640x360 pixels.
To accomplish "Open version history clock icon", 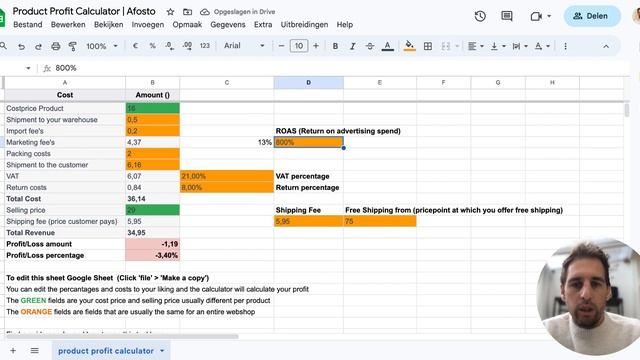I will point(480,16).
